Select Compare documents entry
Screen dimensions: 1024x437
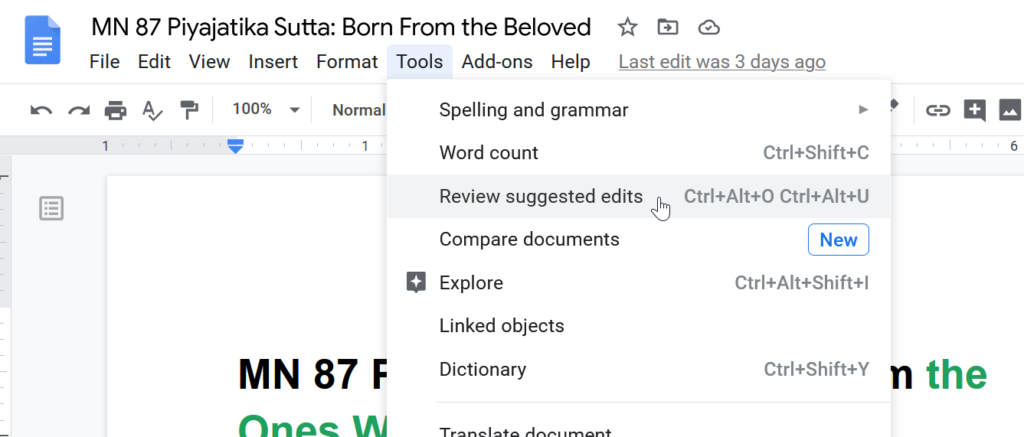coord(639,240)
